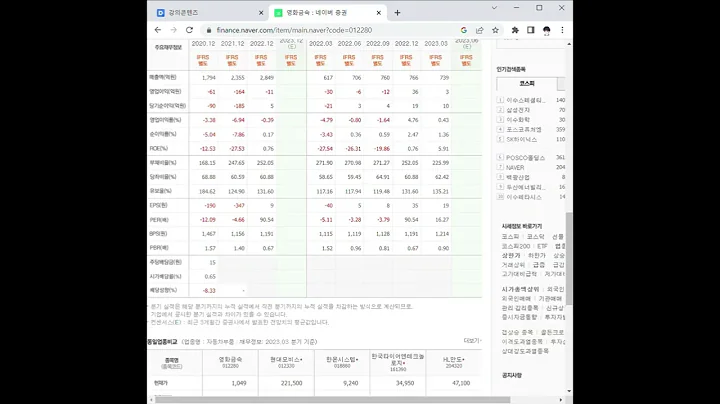This screenshot has height=404, width=720.
Task: Open the 상대강도과열종목 link
Action: (x=525, y=351)
